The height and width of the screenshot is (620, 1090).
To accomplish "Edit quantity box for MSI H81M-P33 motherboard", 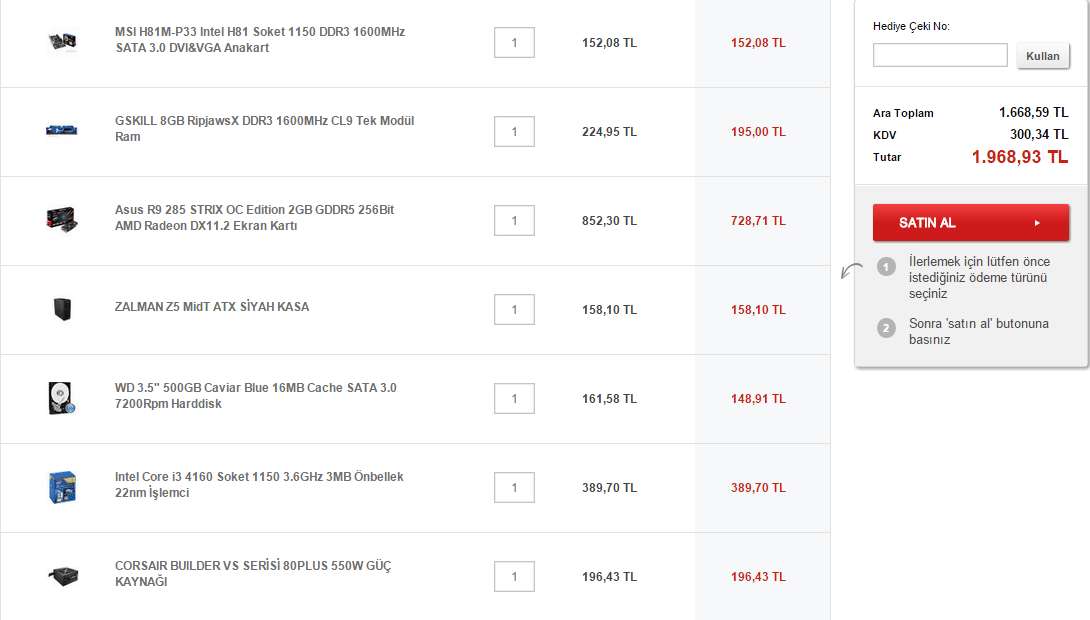I will click(514, 43).
